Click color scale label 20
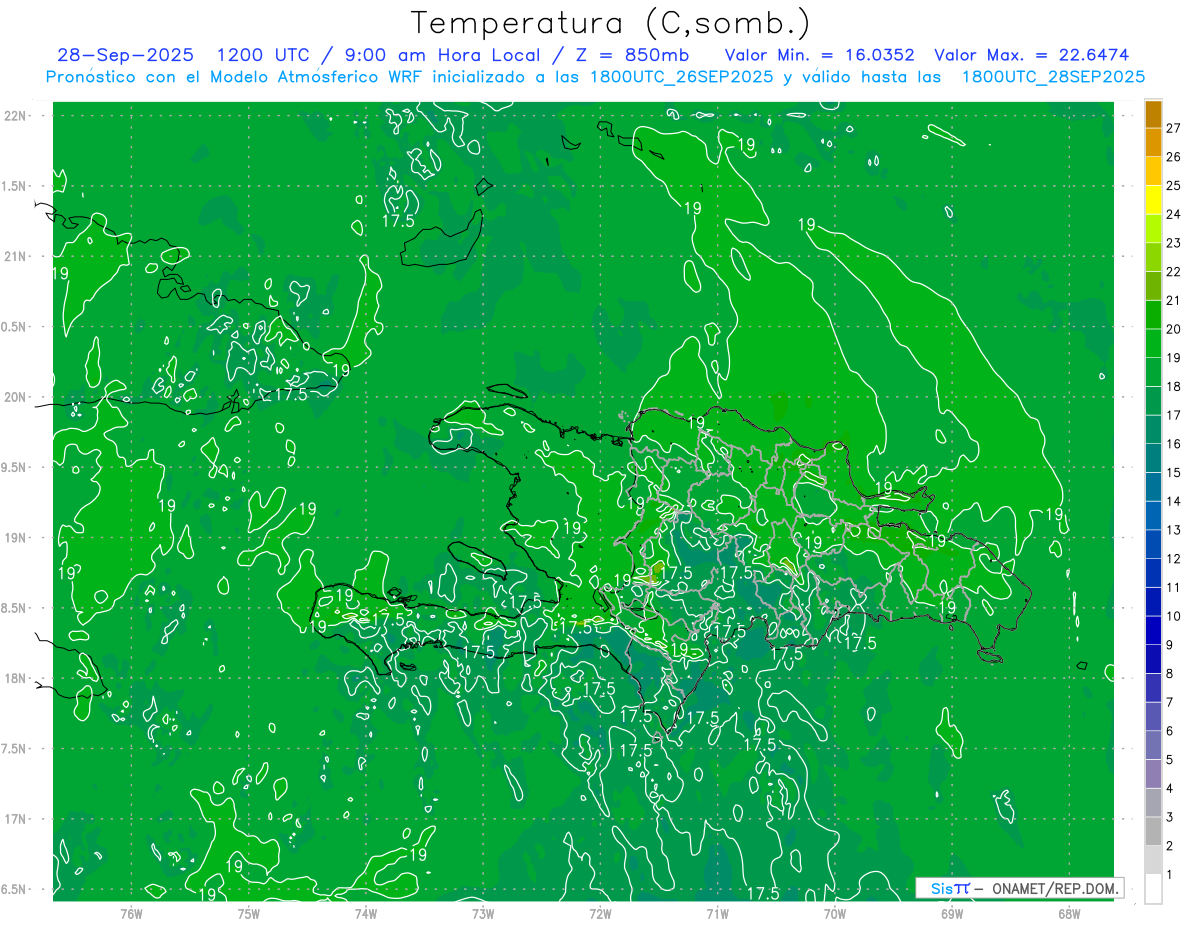 (1173, 329)
